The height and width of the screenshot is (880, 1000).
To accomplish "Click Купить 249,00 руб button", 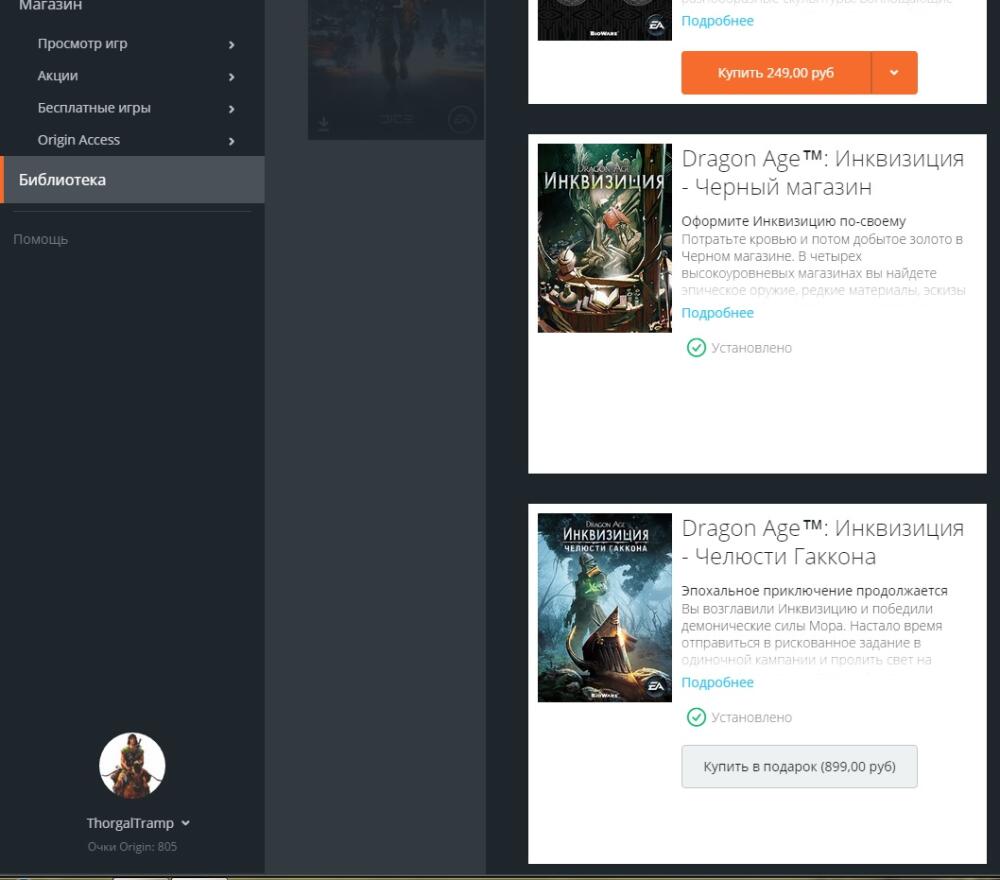I will pyautogui.click(x=776, y=73).
